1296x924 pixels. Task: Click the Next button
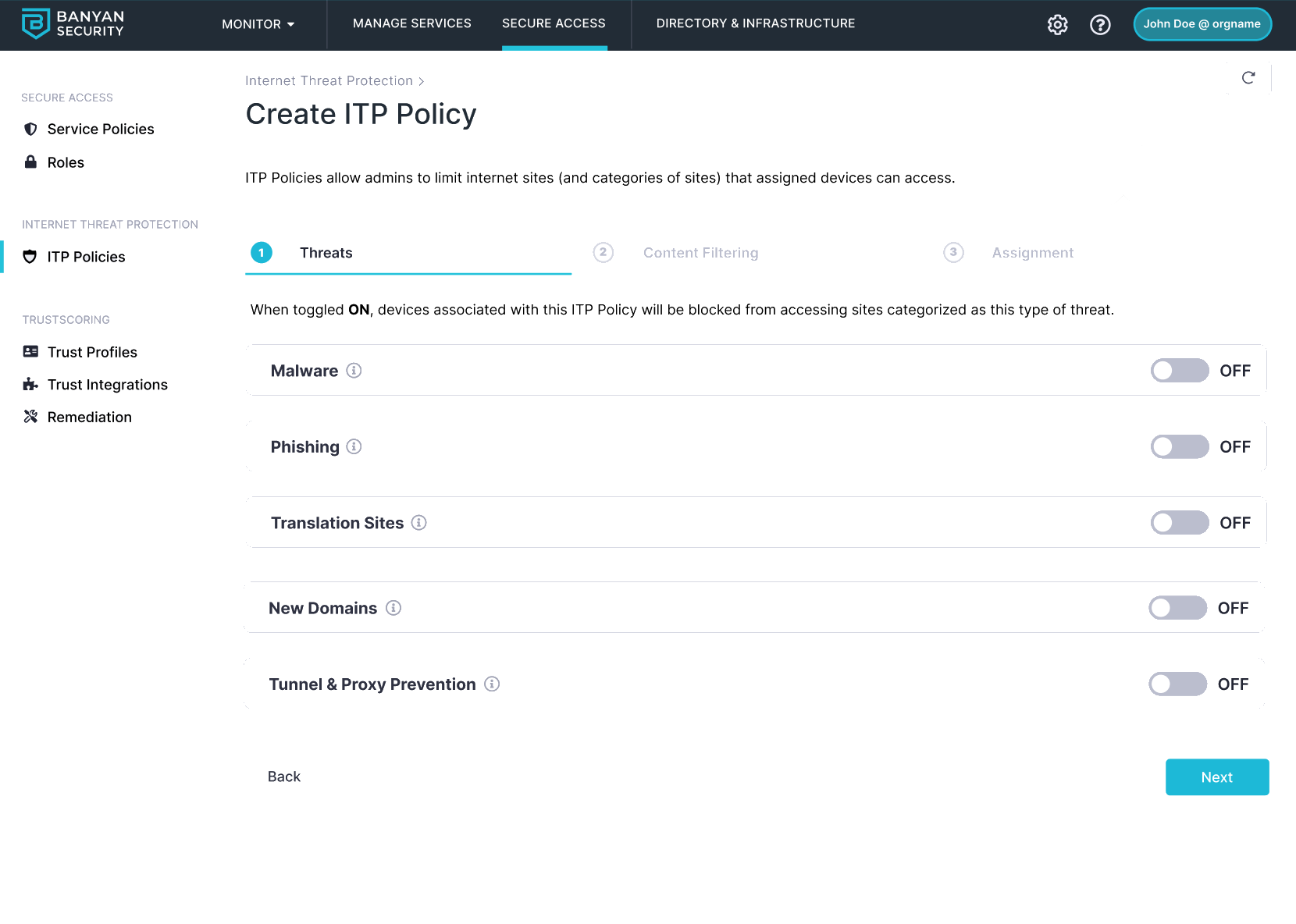(1216, 777)
